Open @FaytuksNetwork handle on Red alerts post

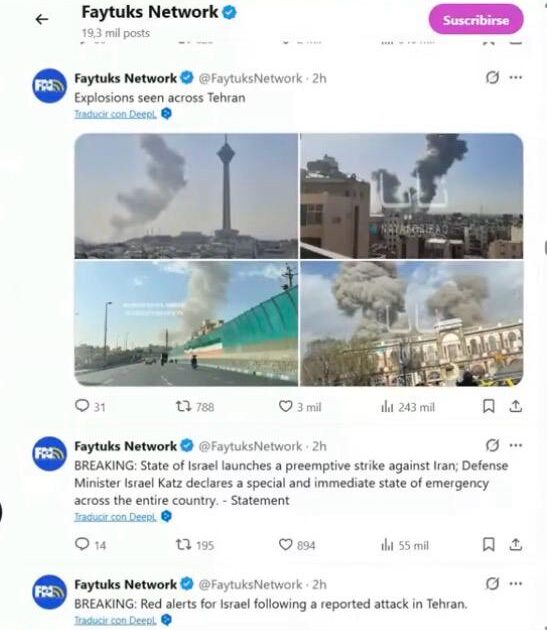click(250, 584)
